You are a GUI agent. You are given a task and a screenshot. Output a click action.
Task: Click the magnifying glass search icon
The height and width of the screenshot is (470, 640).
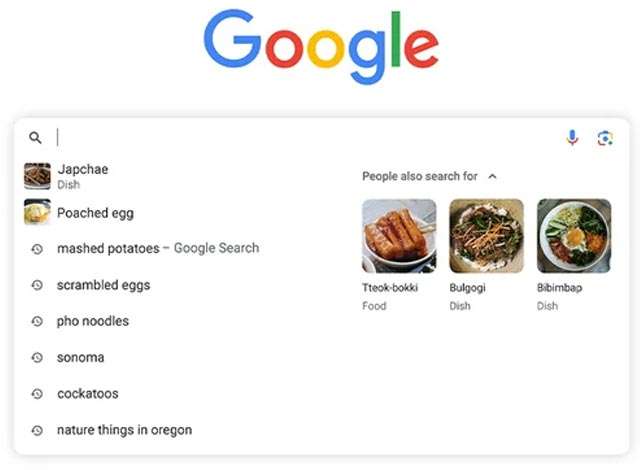coord(35,138)
